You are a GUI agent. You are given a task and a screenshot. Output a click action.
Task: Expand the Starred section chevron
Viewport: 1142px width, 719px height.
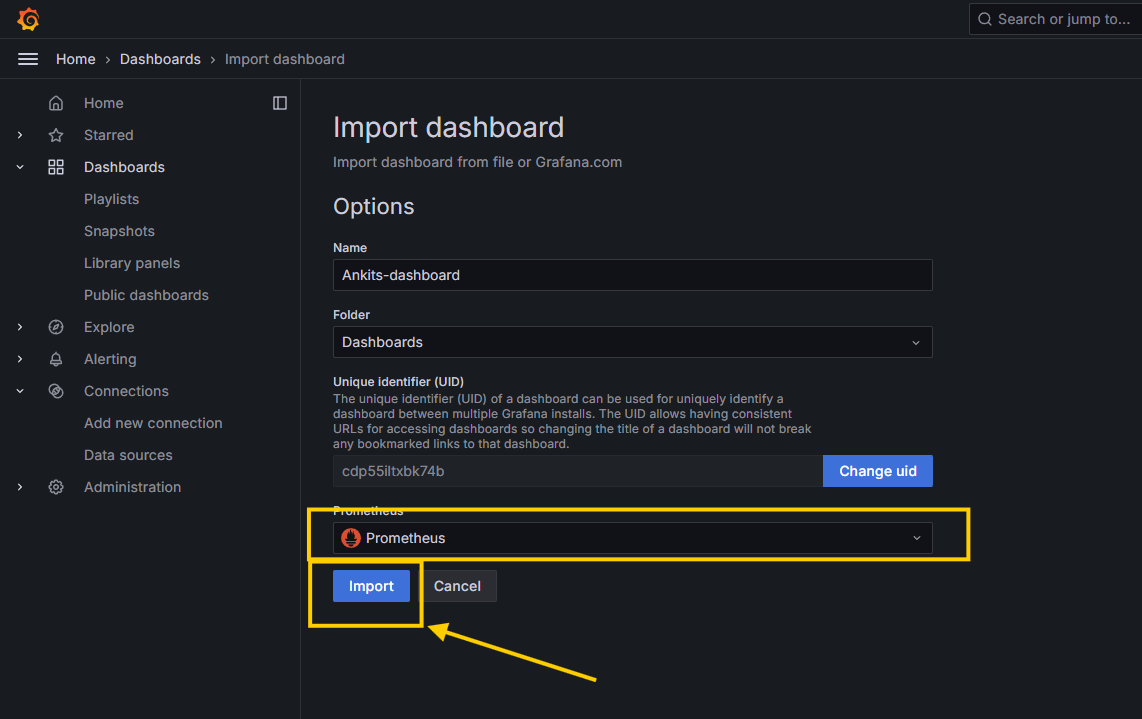click(x=20, y=135)
